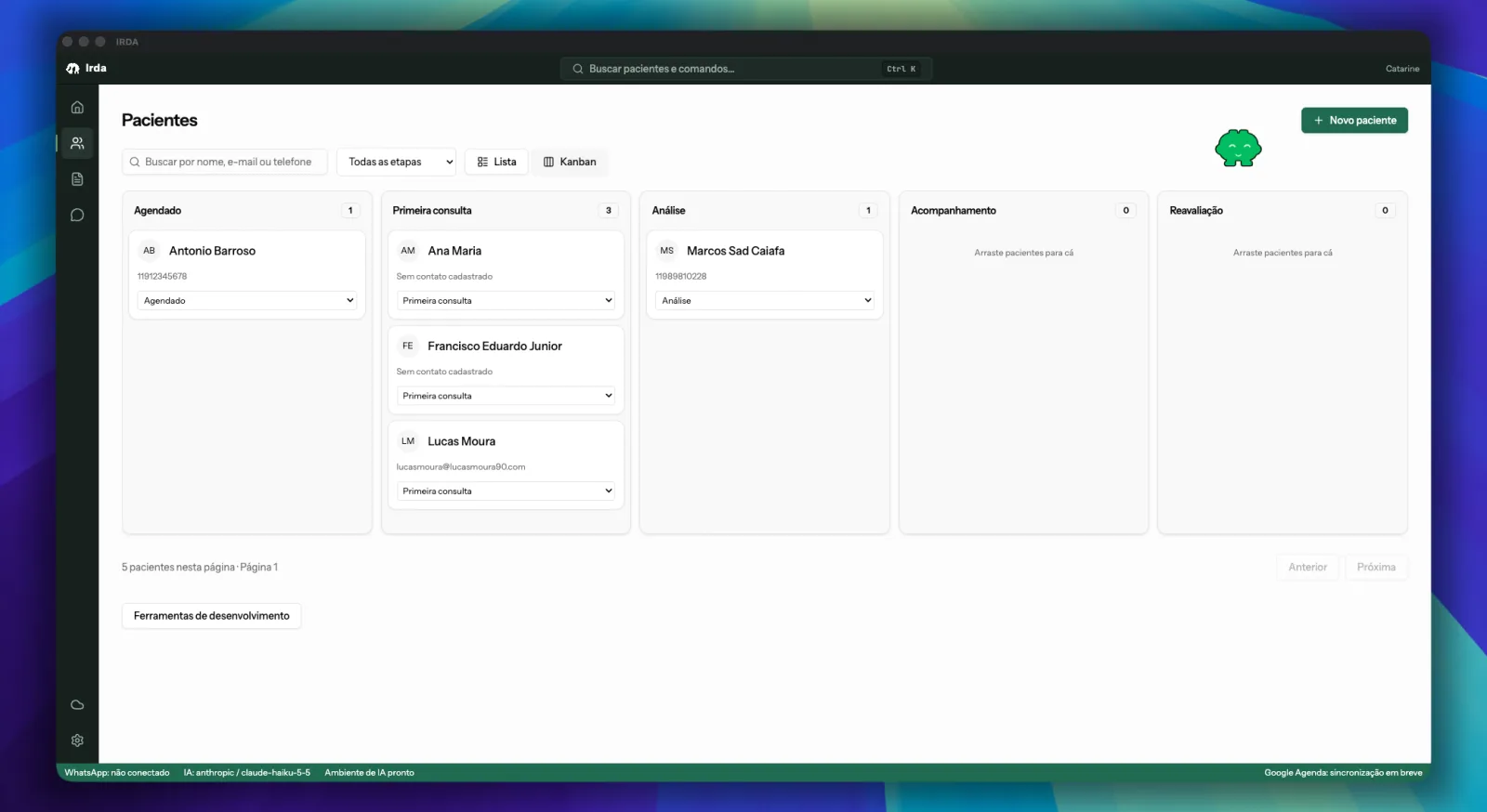The image size is (1487, 812).
Task: Open the chat bubble icon in the sidebar
Action: tap(77, 215)
